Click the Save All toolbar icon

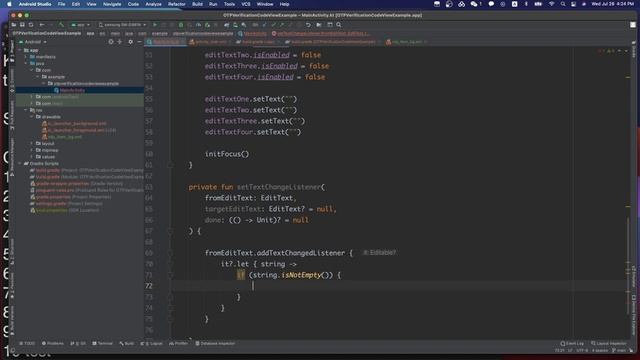pos(22,25)
